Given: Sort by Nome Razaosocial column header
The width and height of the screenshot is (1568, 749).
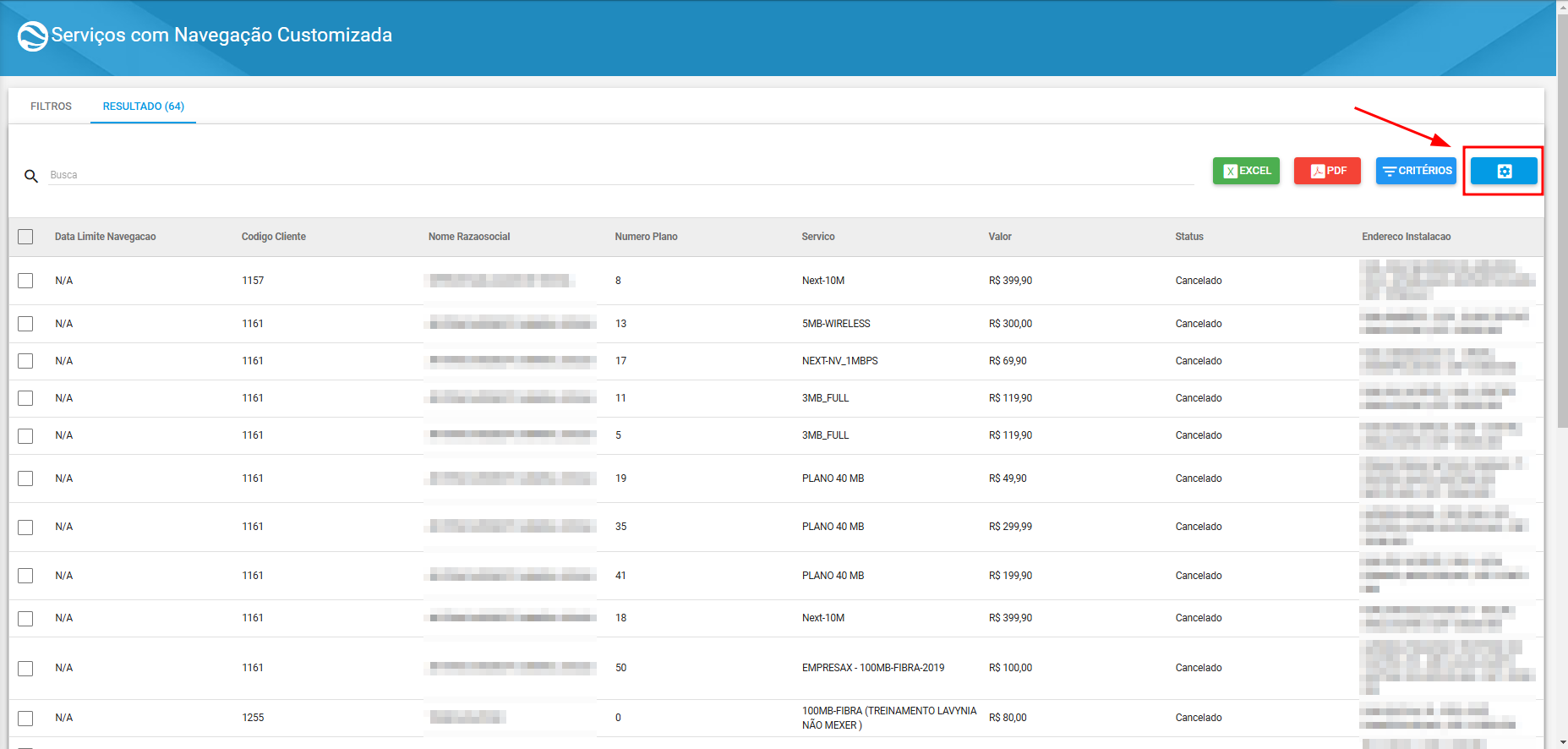Looking at the screenshot, I should click(469, 237).
